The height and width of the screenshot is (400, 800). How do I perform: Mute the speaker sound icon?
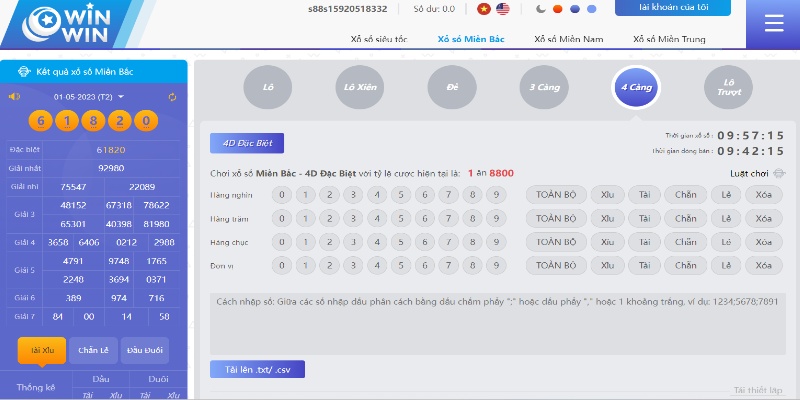coord(14,97)
